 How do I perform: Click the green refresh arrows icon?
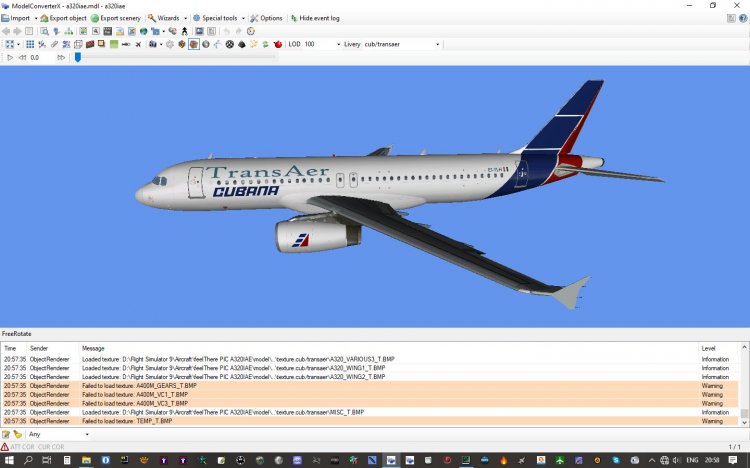point(265,44)
